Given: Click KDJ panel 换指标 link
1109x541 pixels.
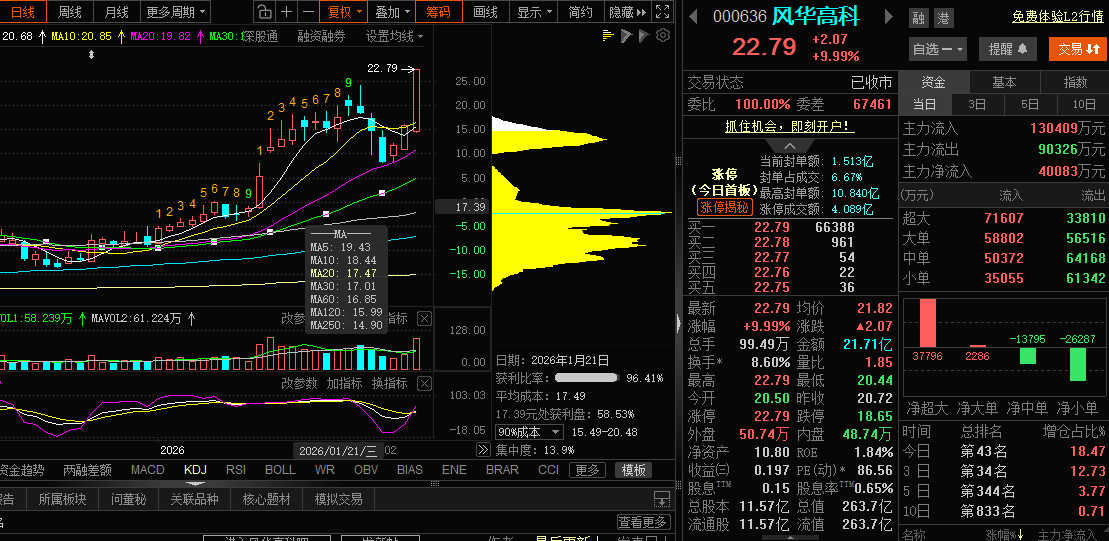Looking at the screenshot, I should tap(390, 384).
